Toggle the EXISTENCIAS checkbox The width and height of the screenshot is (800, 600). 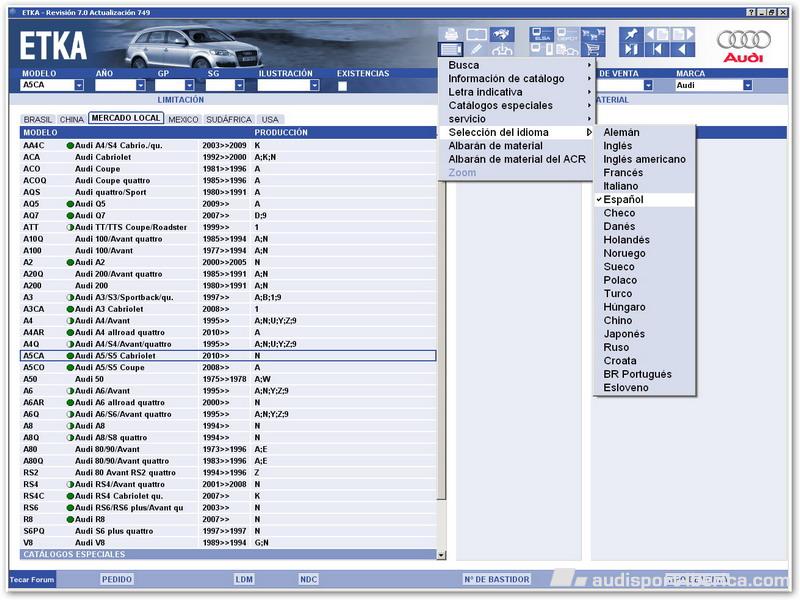tap(342, 86)
